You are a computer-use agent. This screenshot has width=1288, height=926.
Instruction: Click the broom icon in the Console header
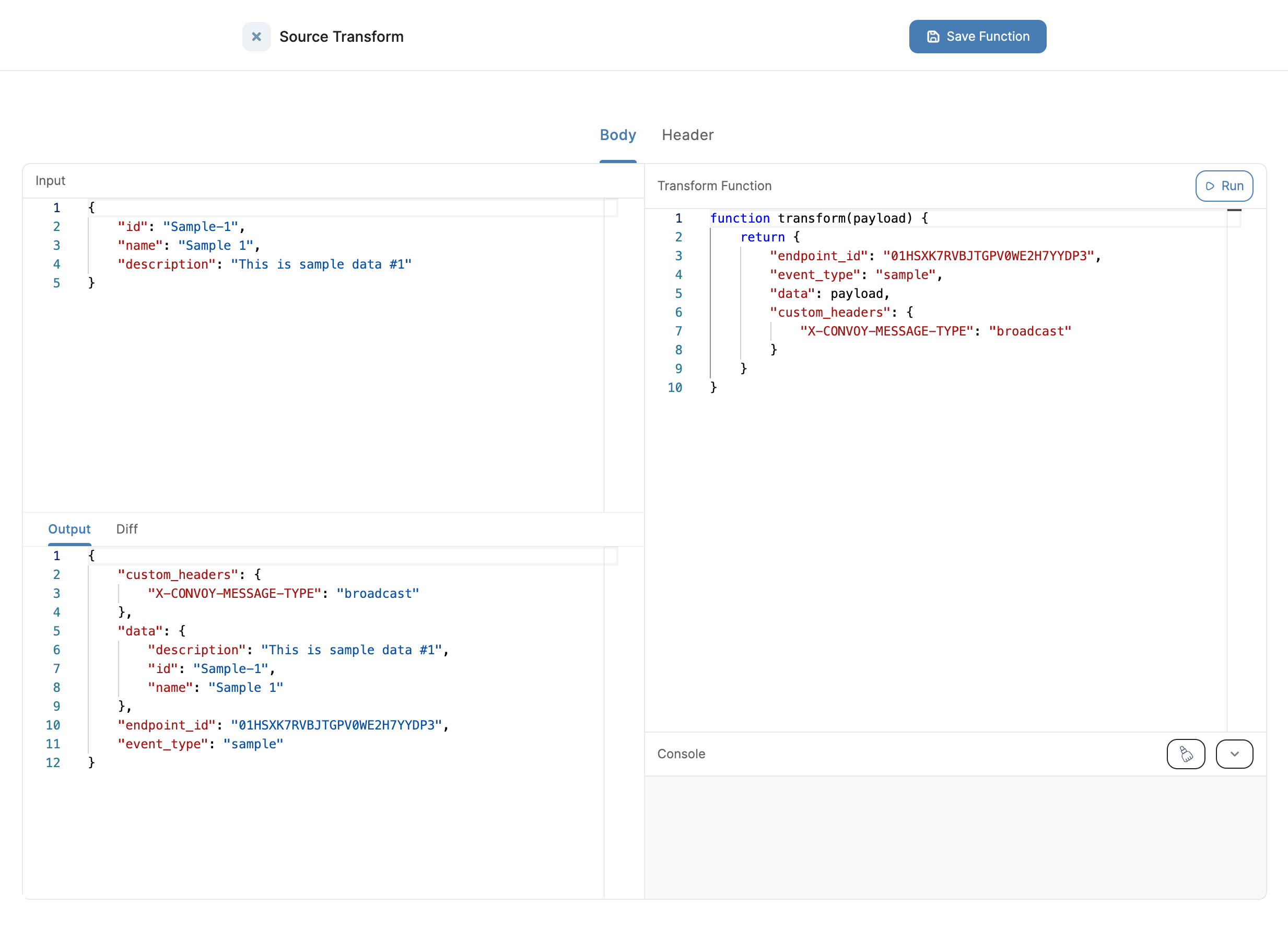click(1186, 754)
